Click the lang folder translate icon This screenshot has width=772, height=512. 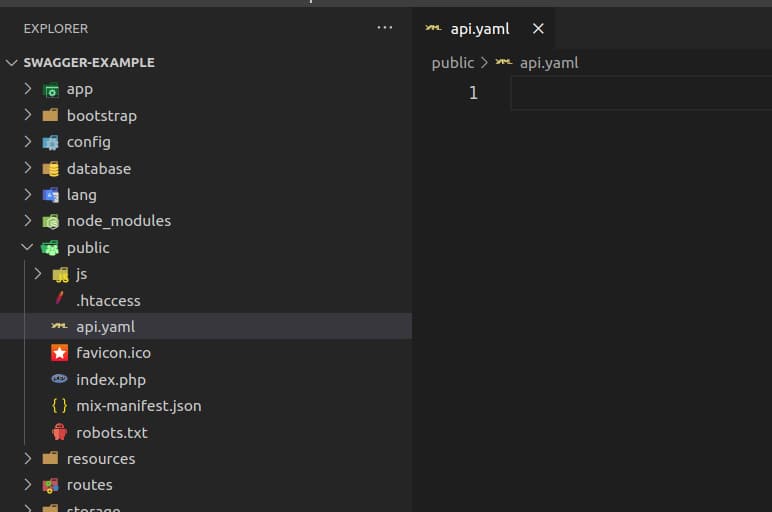point(50,195)
